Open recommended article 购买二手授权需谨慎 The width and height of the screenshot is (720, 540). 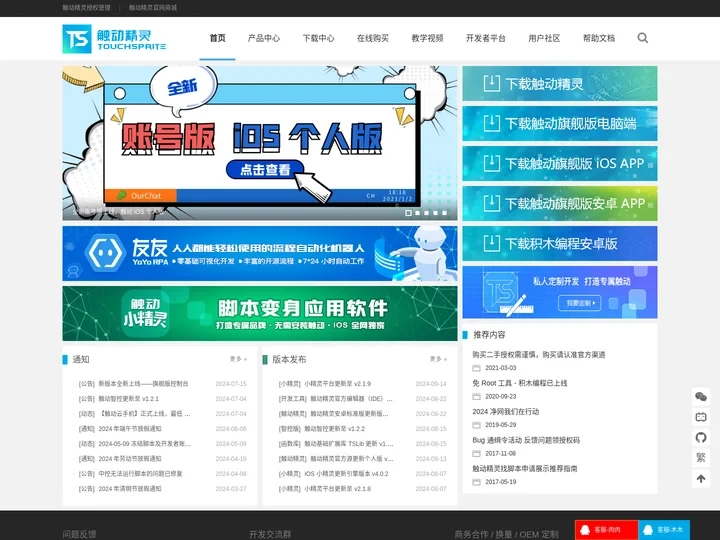click(x=539, y=355)
